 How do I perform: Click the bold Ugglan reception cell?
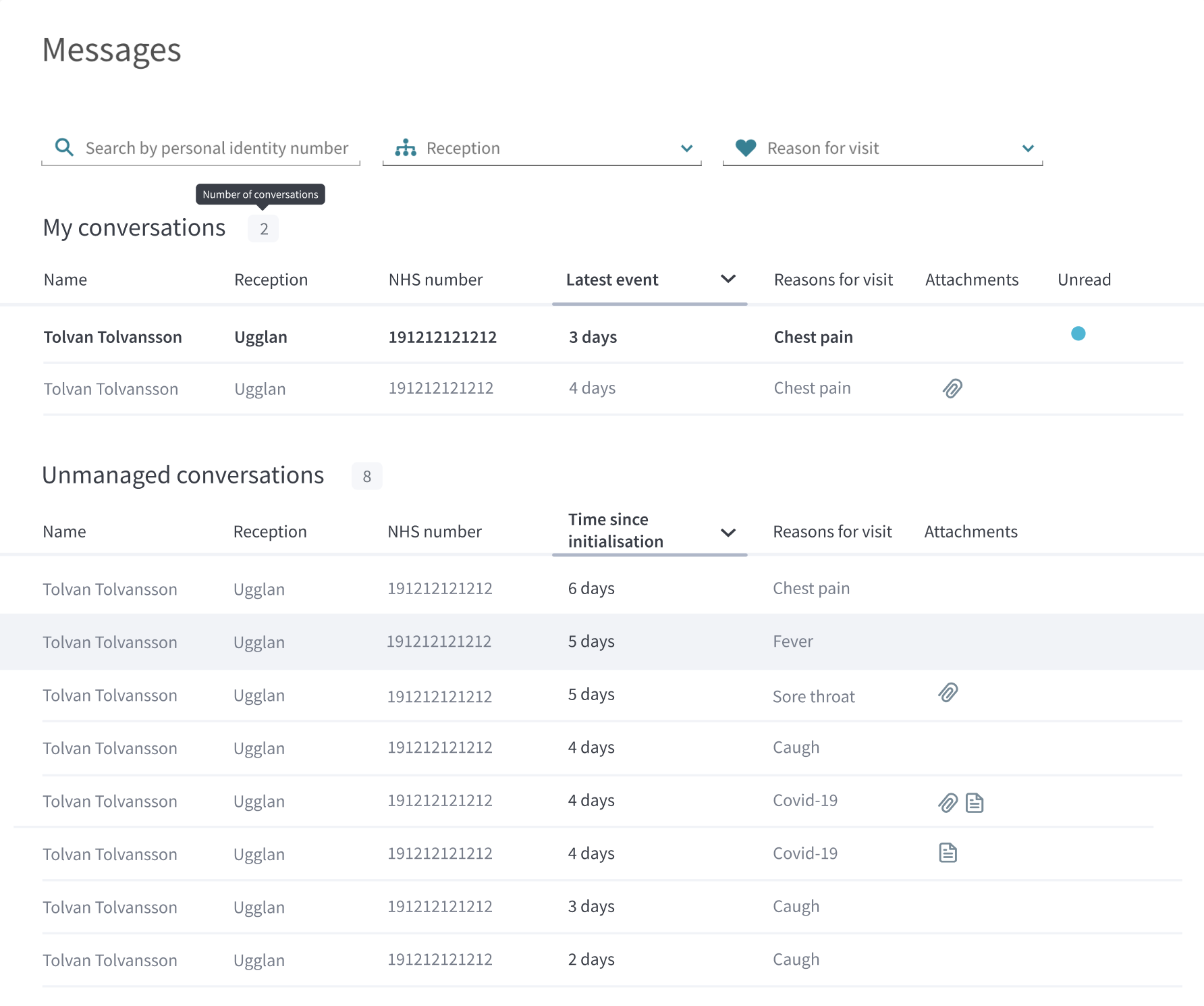pyautogui.click(x=261, y=337)
